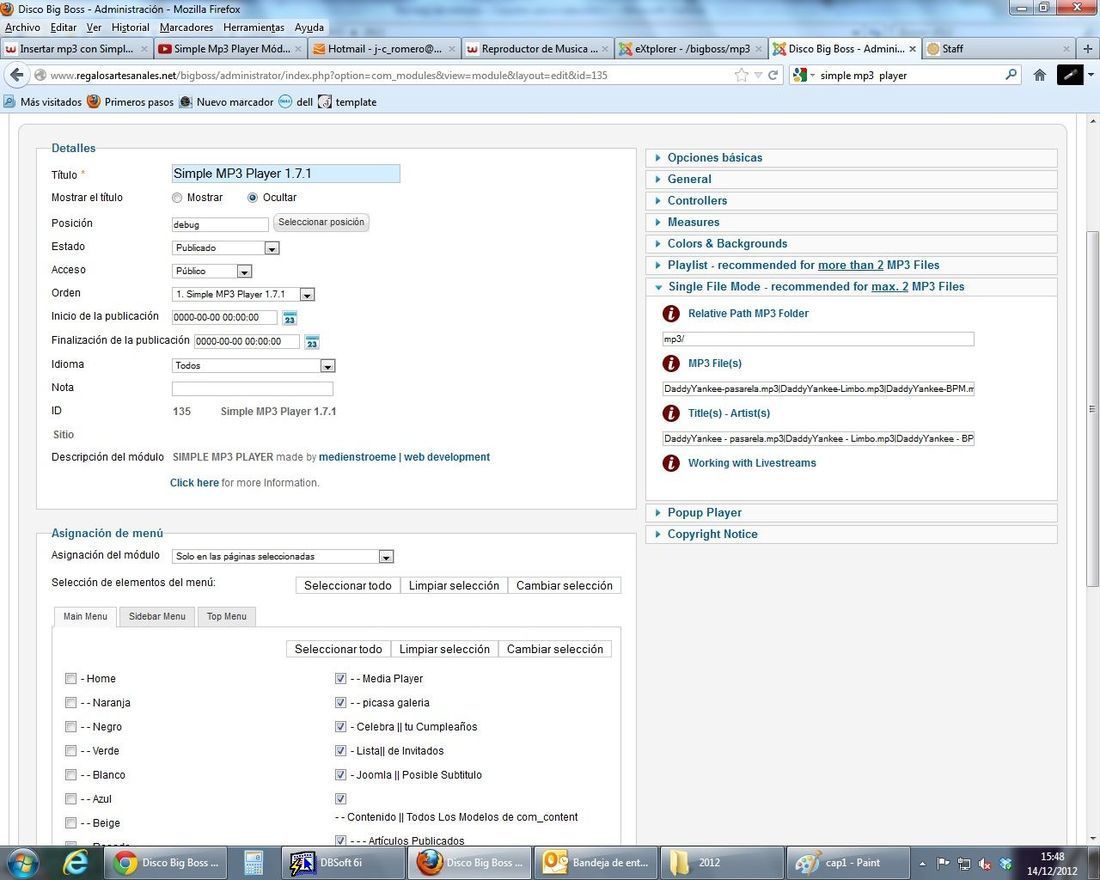Select the Mostrar radio button
Viewport: 1100px width, 880px height.
click(177, 198)
